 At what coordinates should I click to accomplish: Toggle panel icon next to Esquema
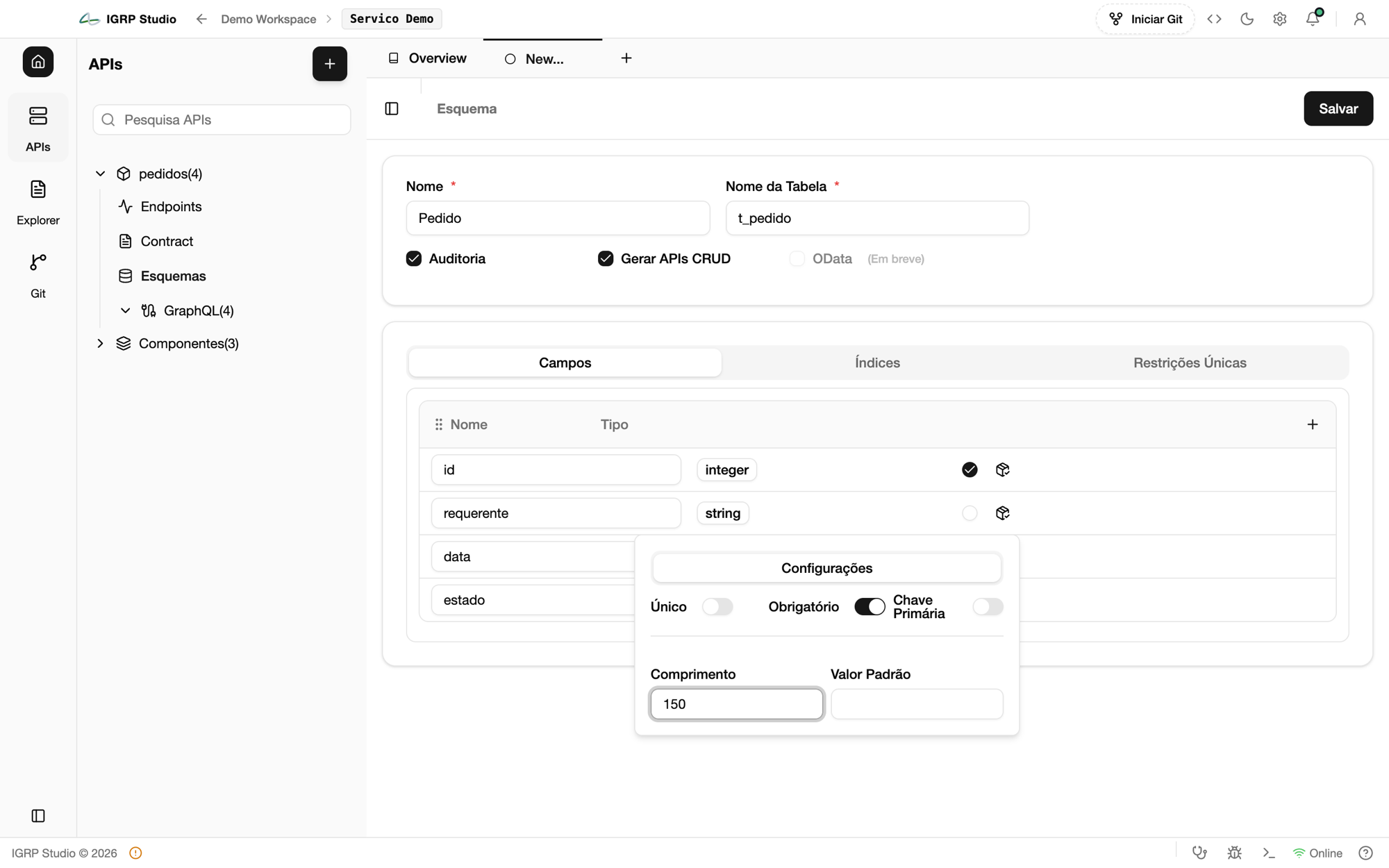[x=392, y=108]
